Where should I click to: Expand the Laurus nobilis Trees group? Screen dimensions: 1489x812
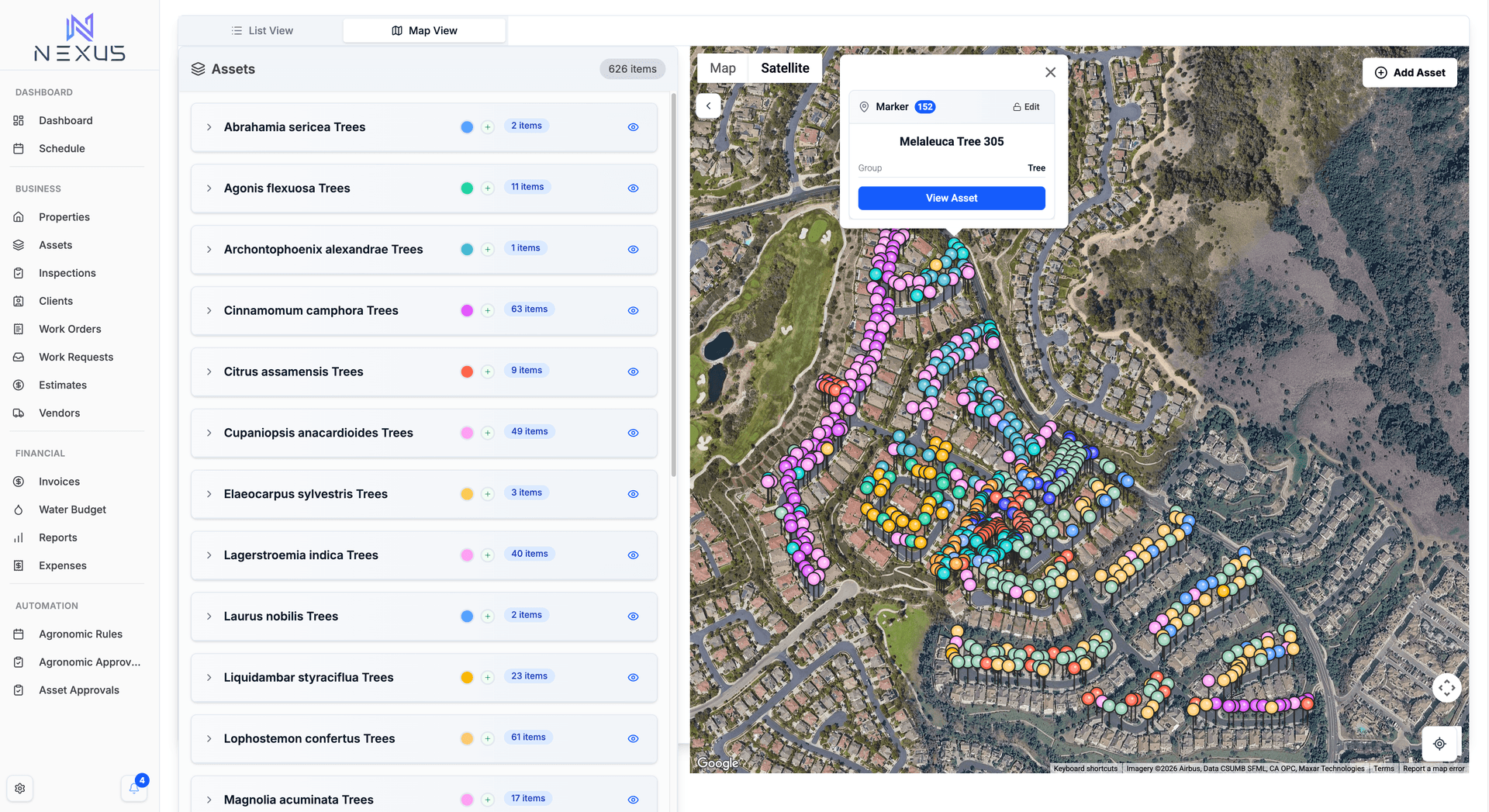(x=208, y=617)
